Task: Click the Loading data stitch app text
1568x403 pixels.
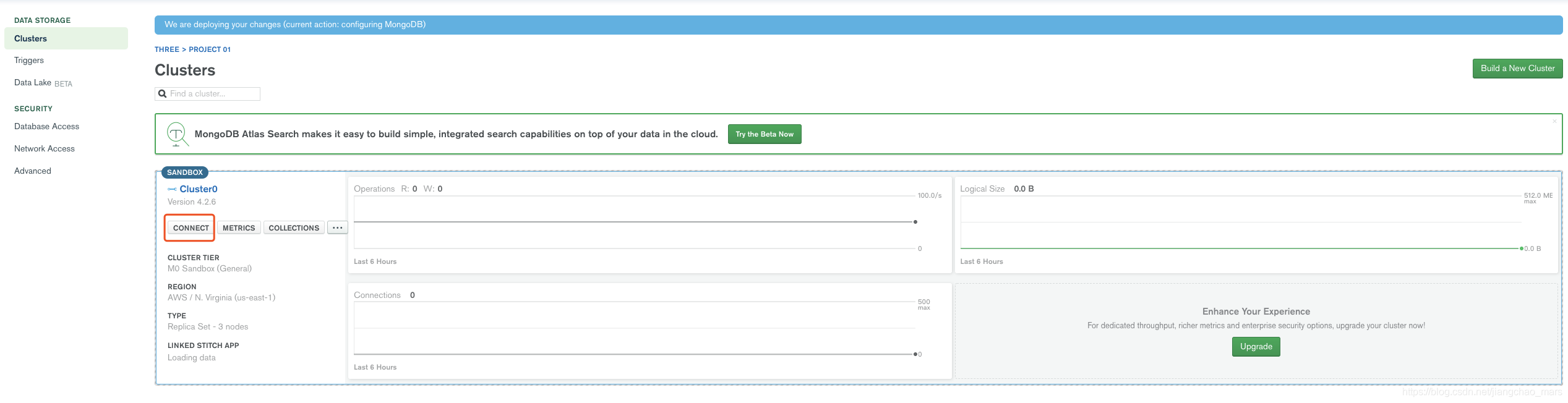Action: 192,358
